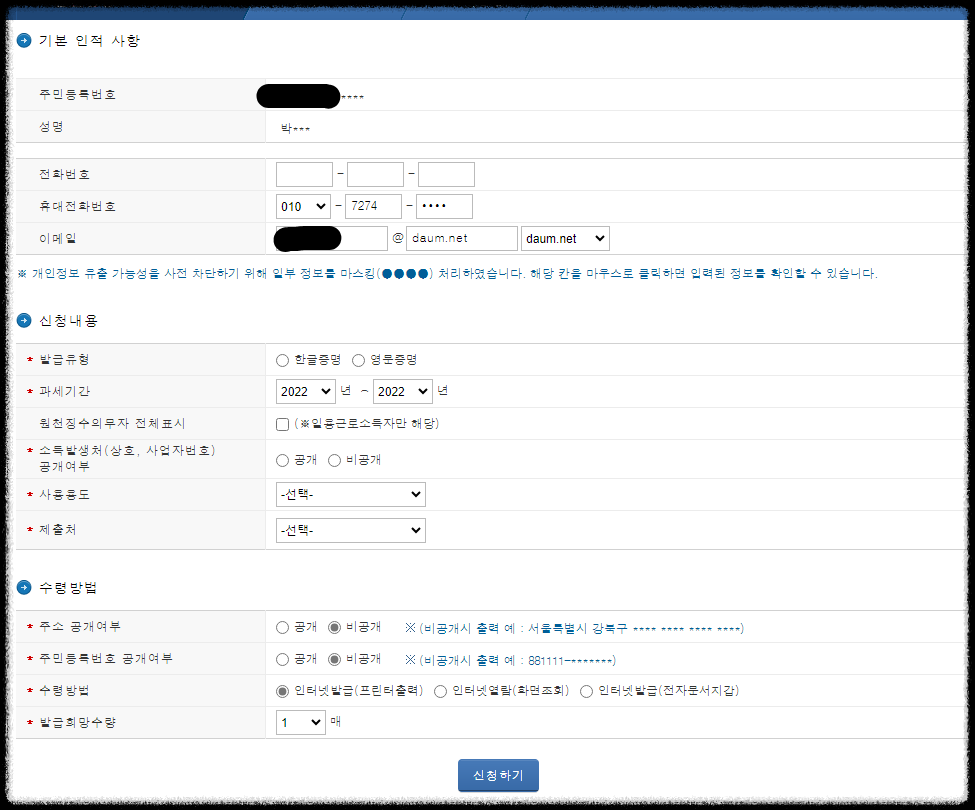Open the first 2022 과세기간 year dropdown

pos(305,391)
